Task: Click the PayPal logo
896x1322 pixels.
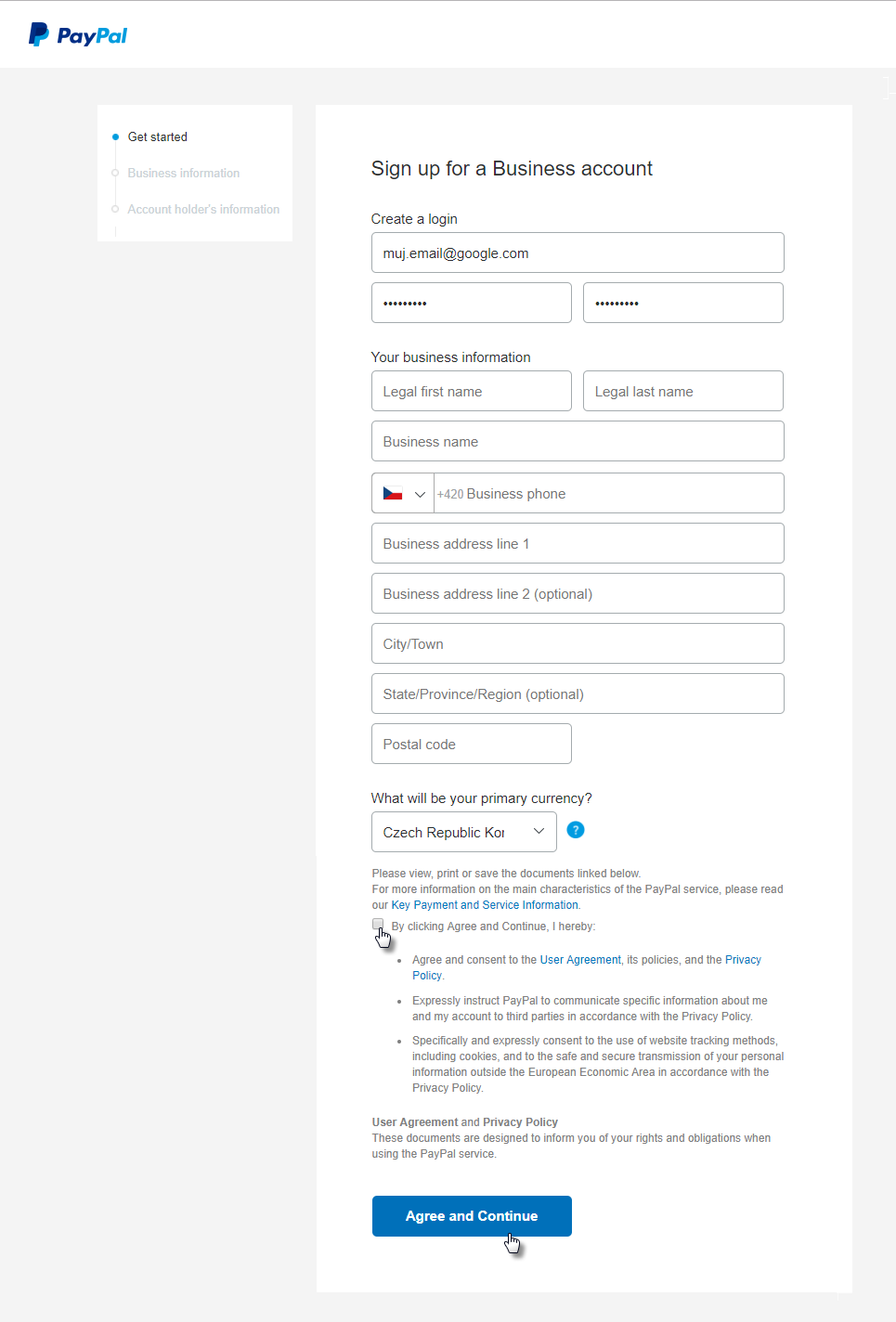Action: [78, 35]
